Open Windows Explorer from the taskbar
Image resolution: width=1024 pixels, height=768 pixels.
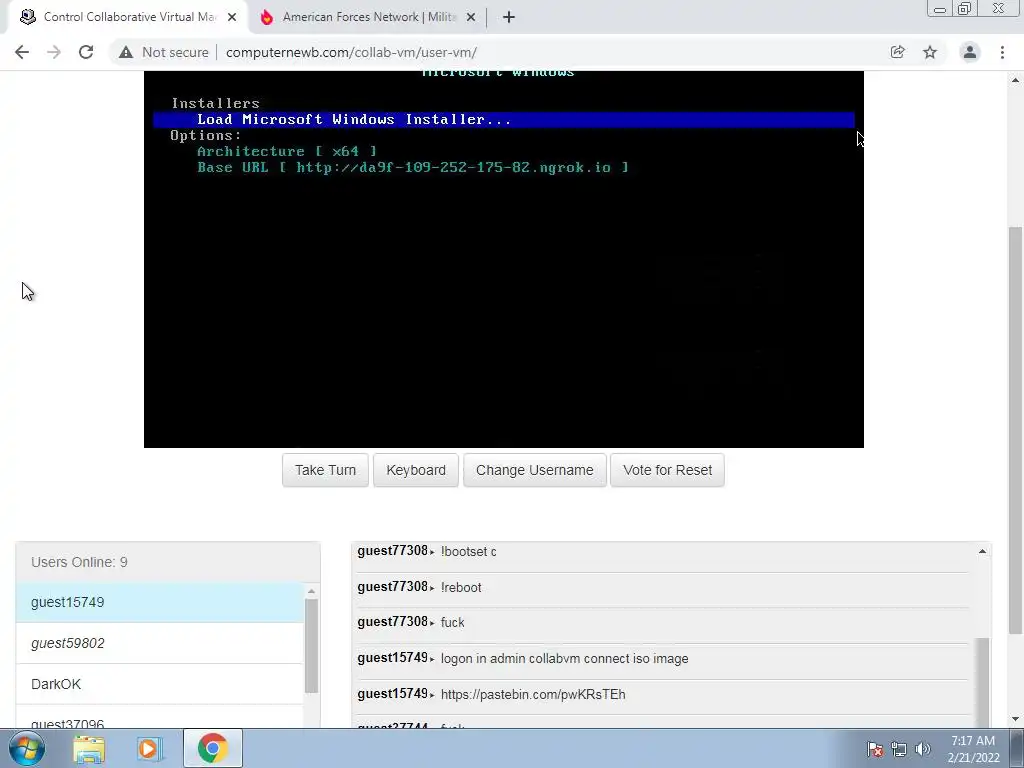(89, 748)
